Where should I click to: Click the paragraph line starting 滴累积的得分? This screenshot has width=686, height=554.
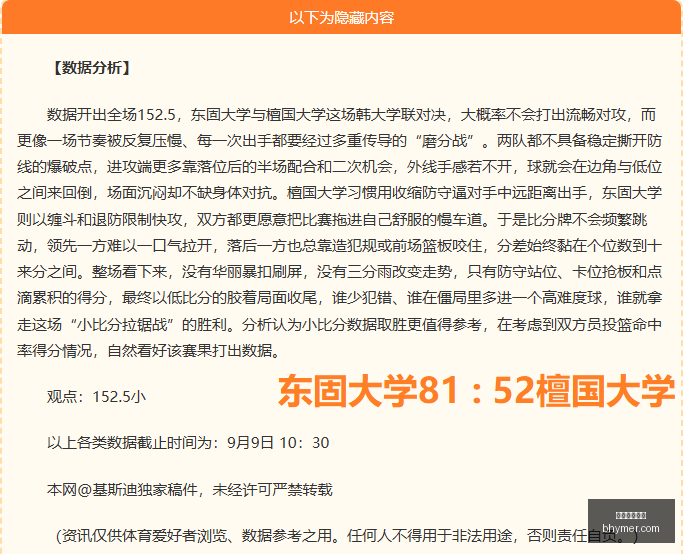(x=339, y=298)
